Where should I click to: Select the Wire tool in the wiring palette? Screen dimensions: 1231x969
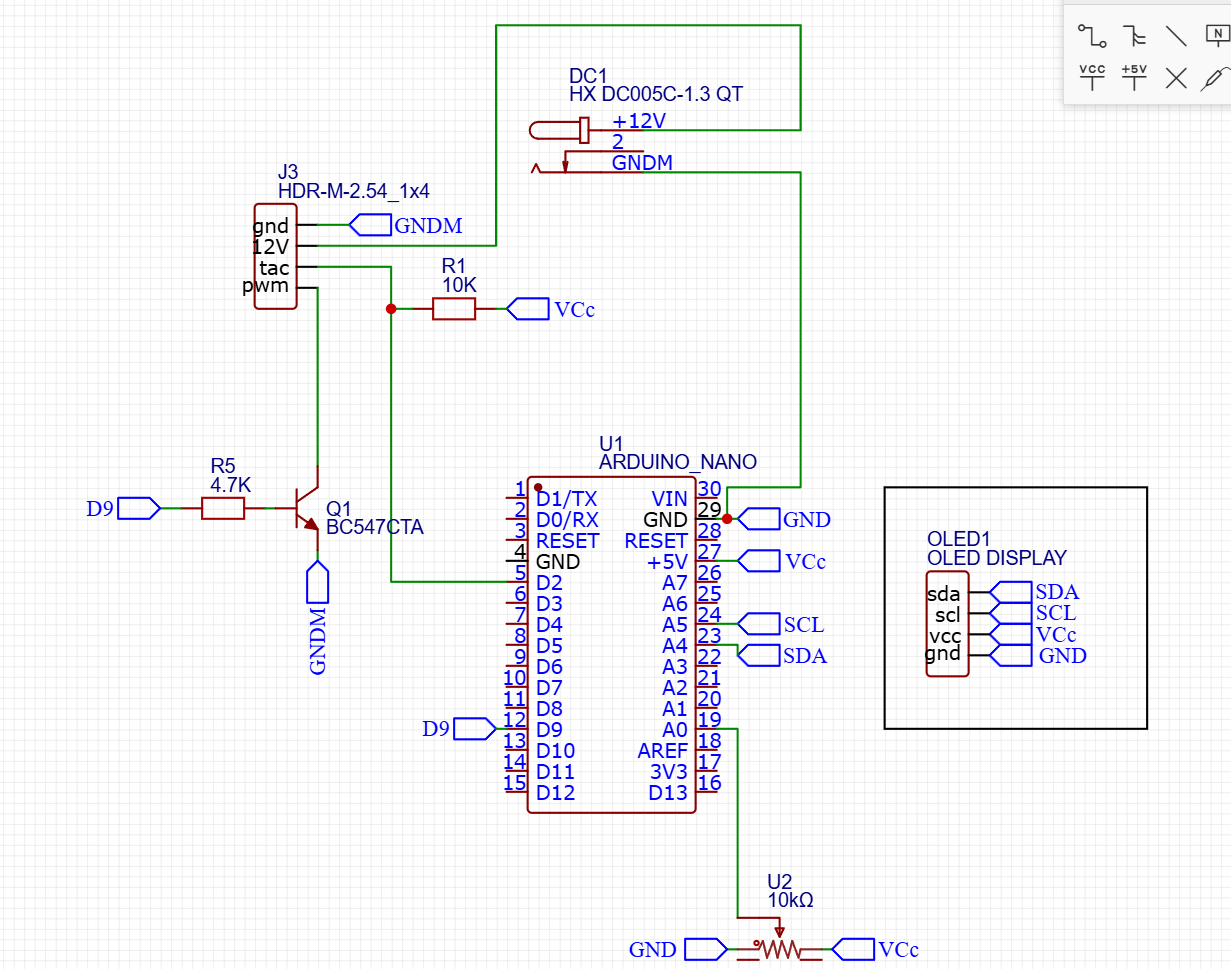pyautogui.click(x=1092, y=35)
